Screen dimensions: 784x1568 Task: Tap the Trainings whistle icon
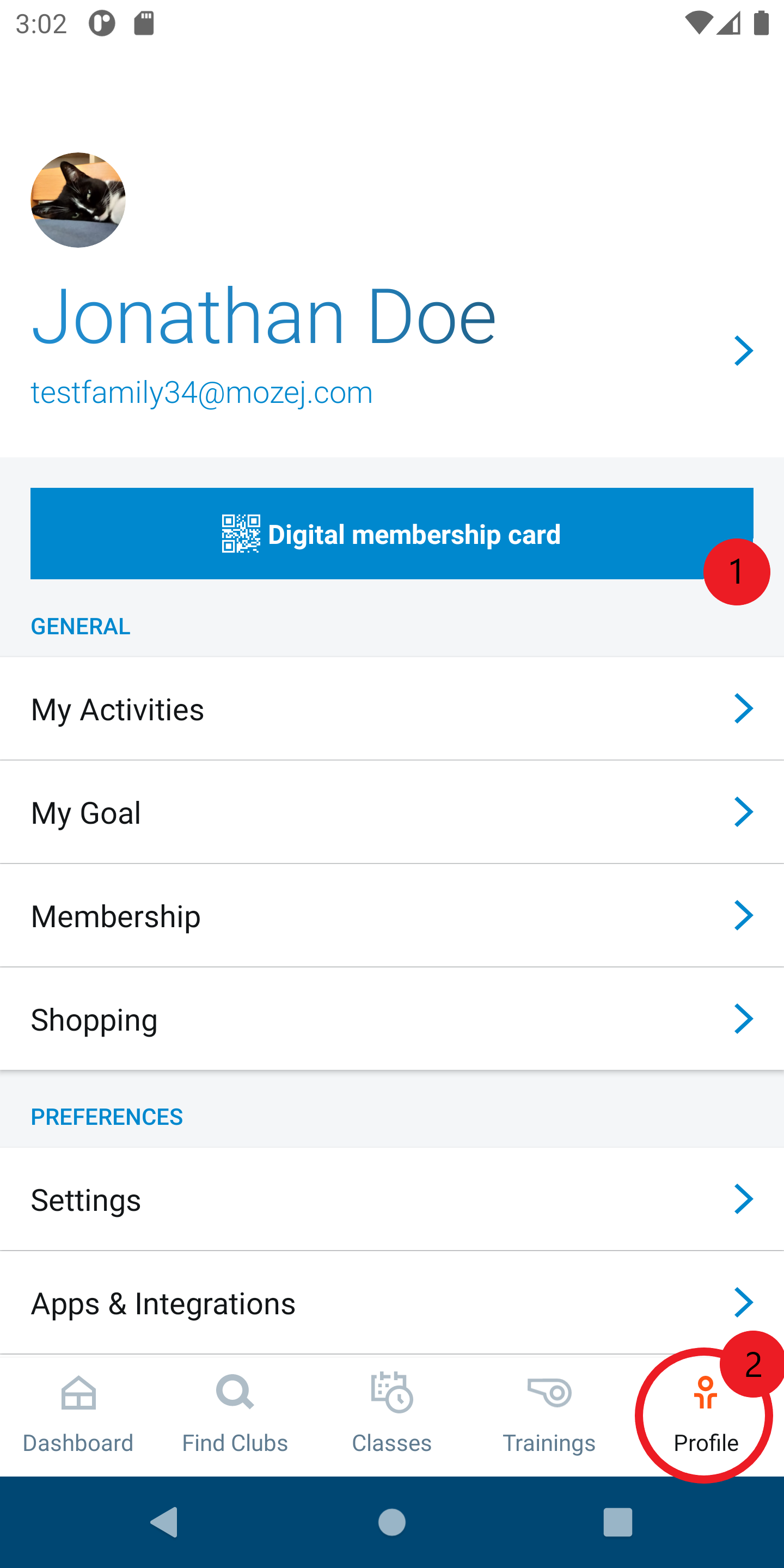[x=549, y=1393]
